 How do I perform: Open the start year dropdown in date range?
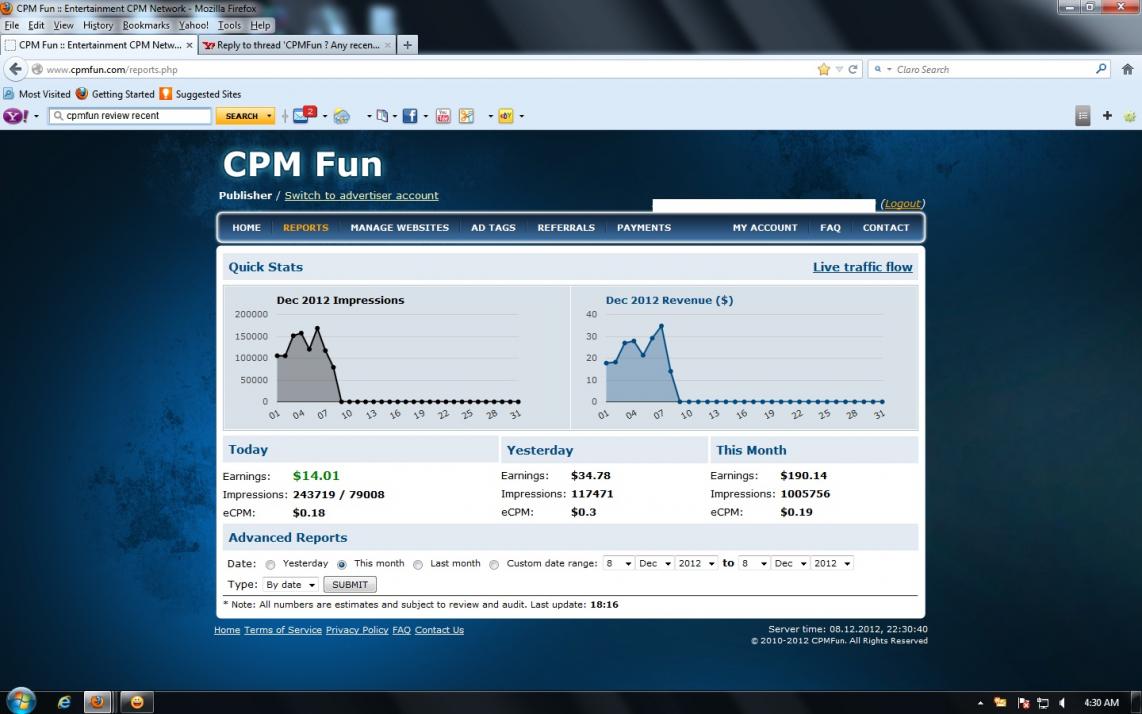coord(697,563)
